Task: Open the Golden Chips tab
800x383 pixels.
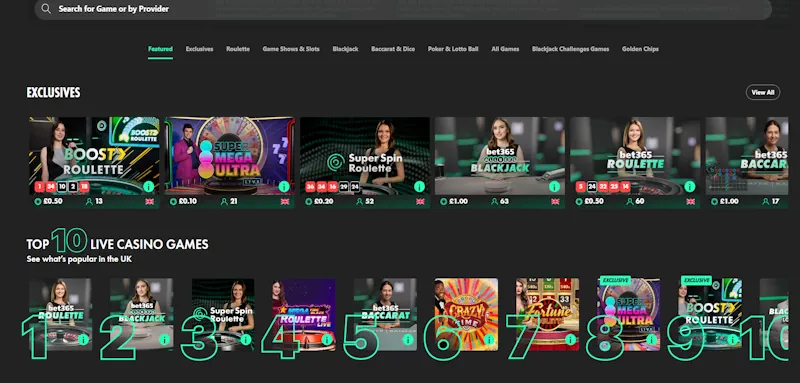Action: pos(640,49)
